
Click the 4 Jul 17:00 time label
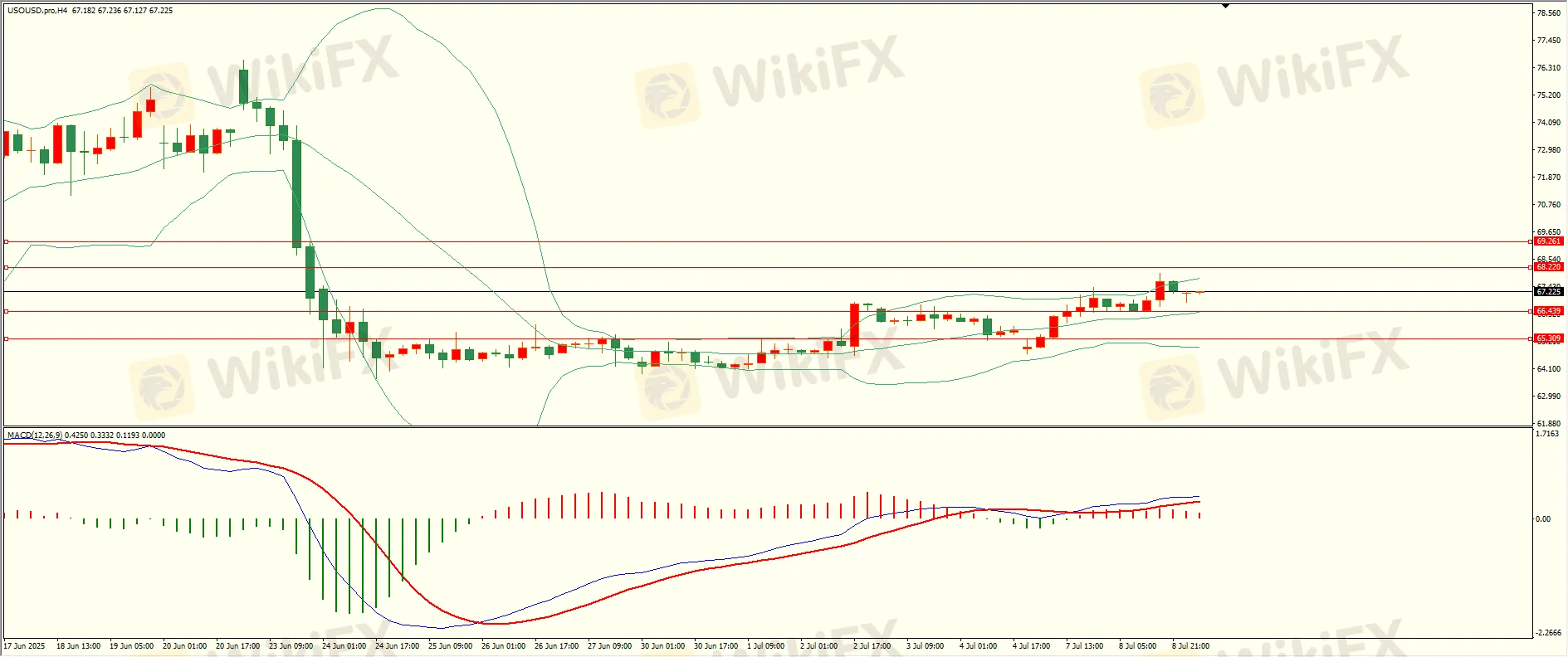[x=1031, y=646]
